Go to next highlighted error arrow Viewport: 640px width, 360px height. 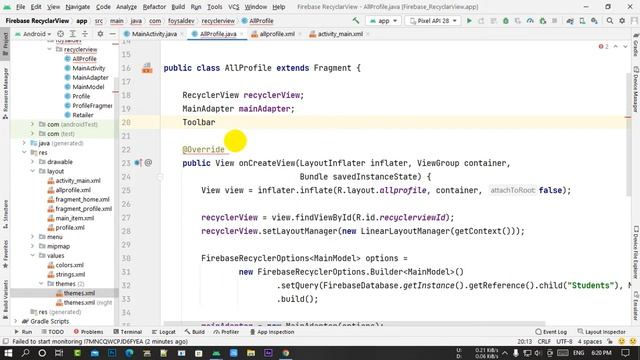tap(625, 47)
